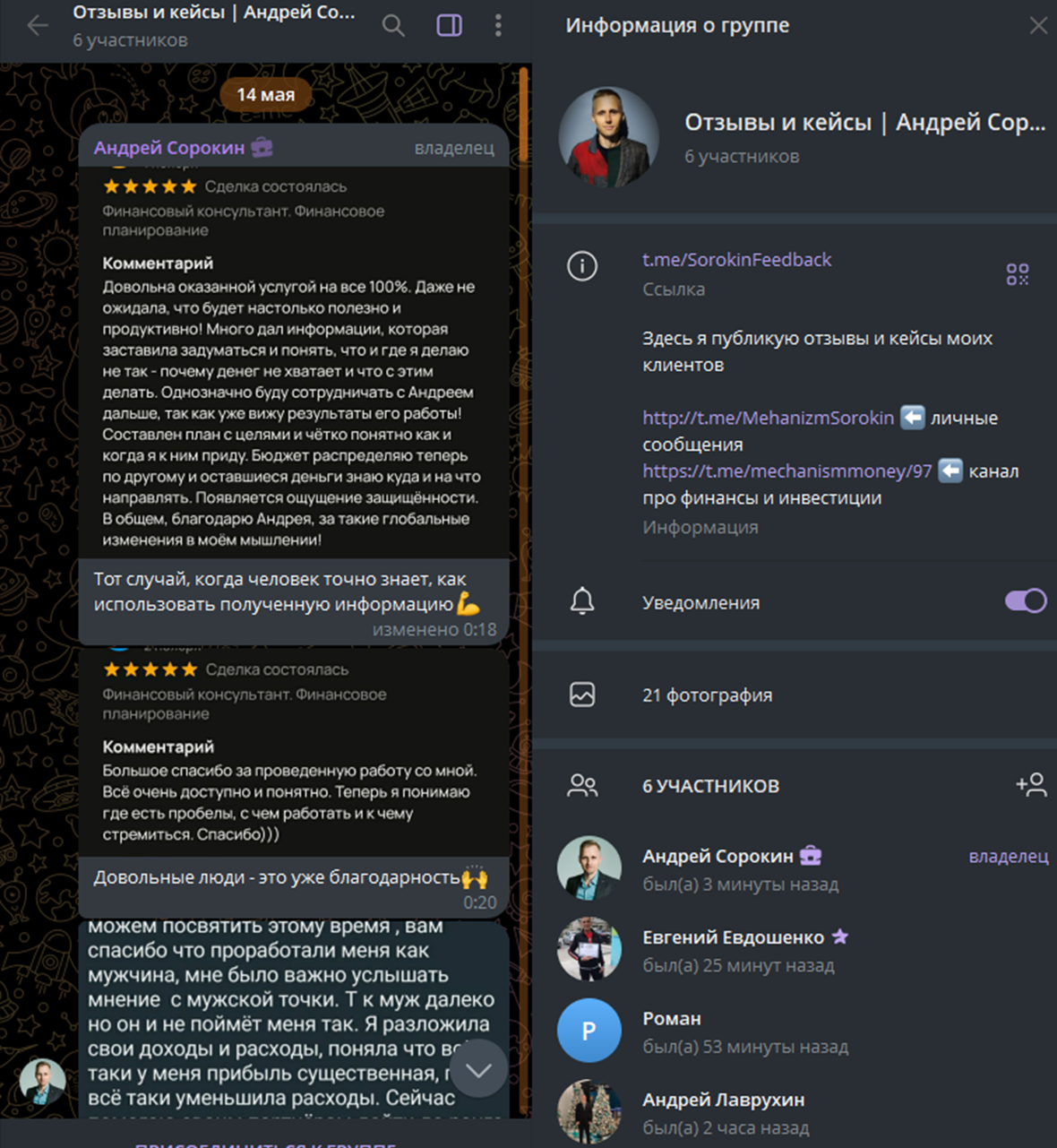
Task: Open the t.me/MehanizmSorokin link
Action: 768,418
